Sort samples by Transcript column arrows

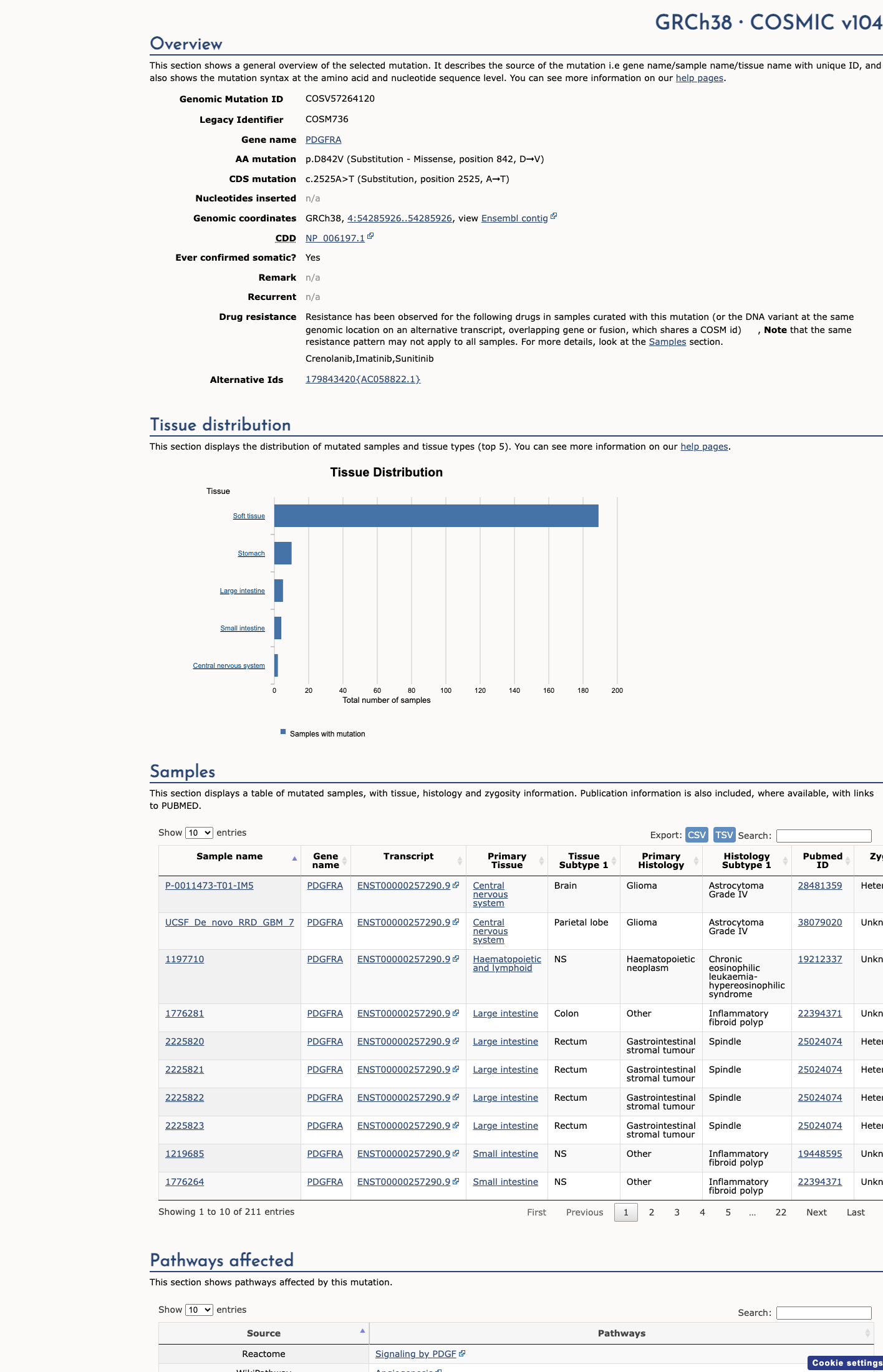(x=460, y=861)
